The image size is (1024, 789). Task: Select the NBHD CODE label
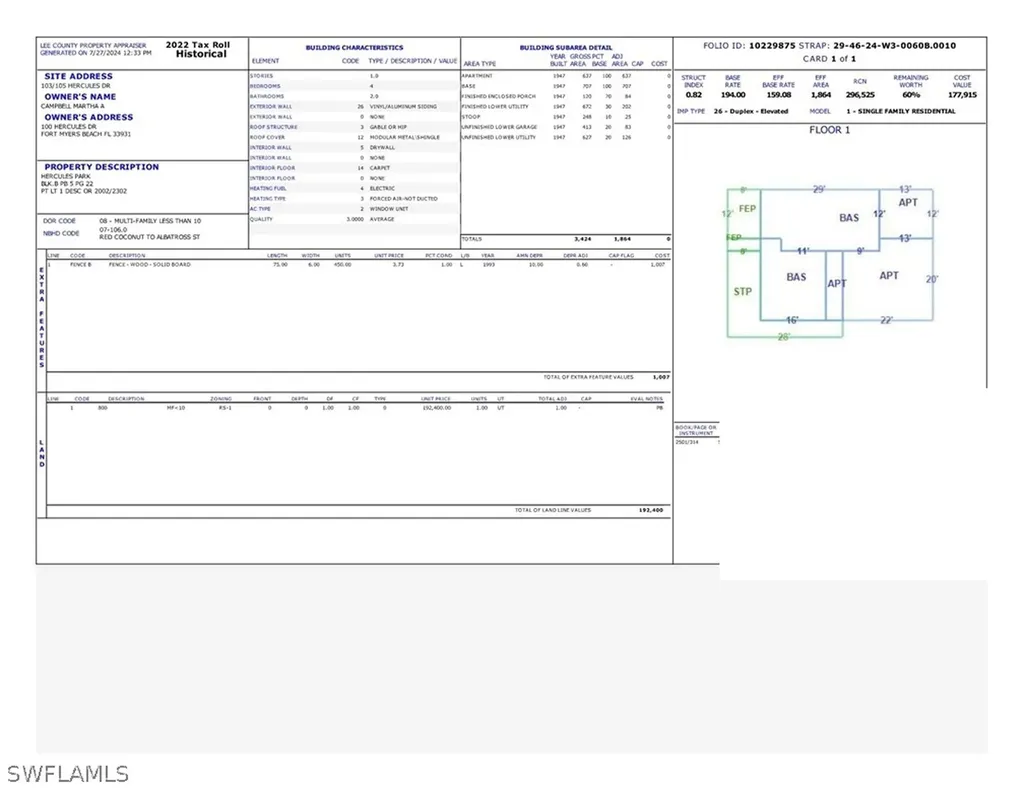click(63, 233)
